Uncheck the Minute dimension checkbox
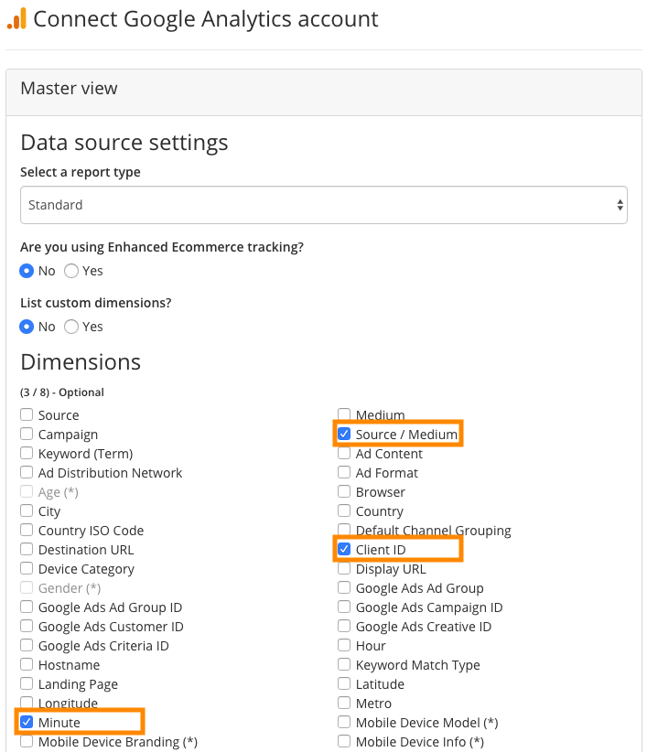This screenshot has width=647, height=752. click(x=26, y=721)
